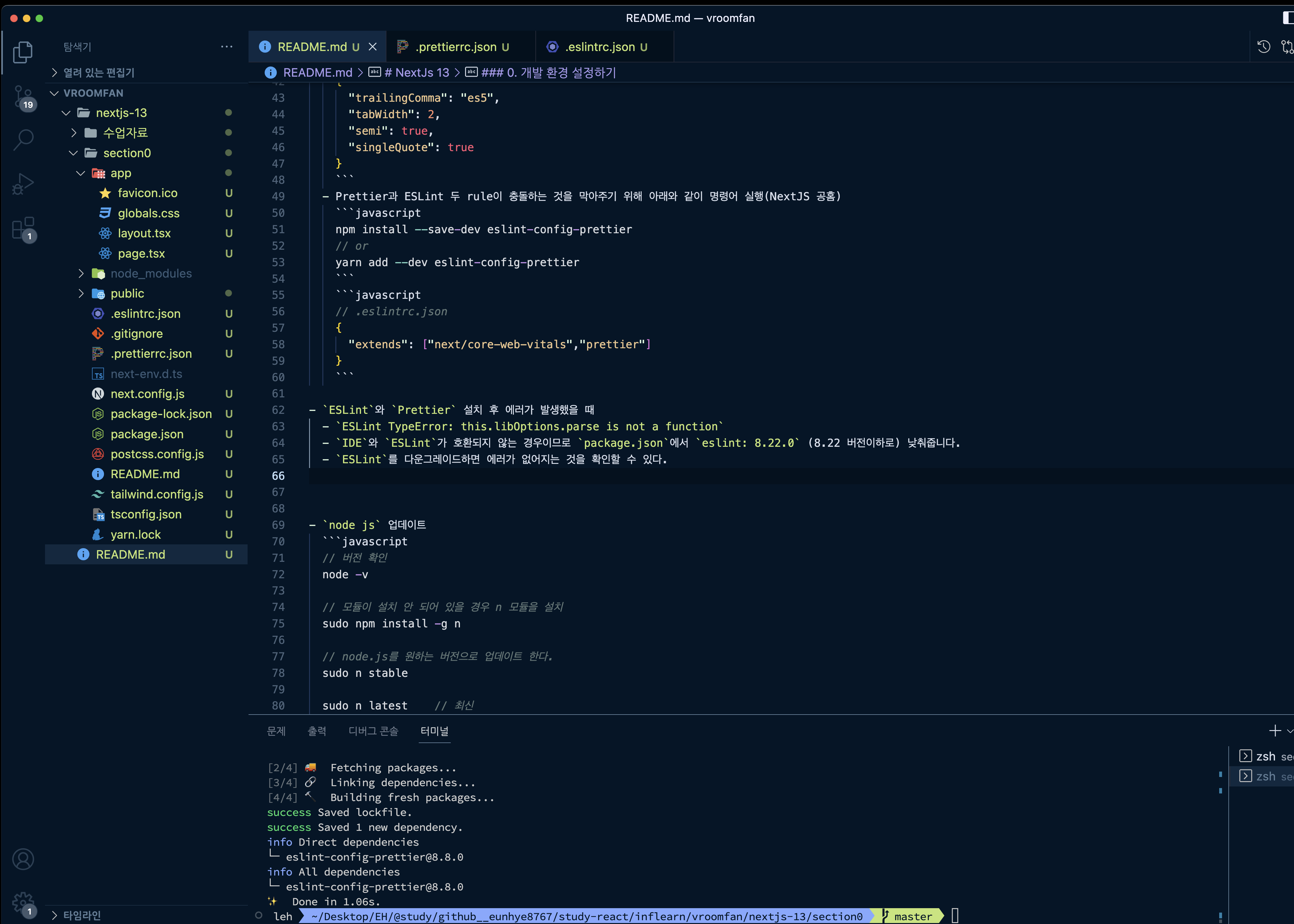Expand the node_modules folder
The image size is (1294, 924).
click(151, 273)
